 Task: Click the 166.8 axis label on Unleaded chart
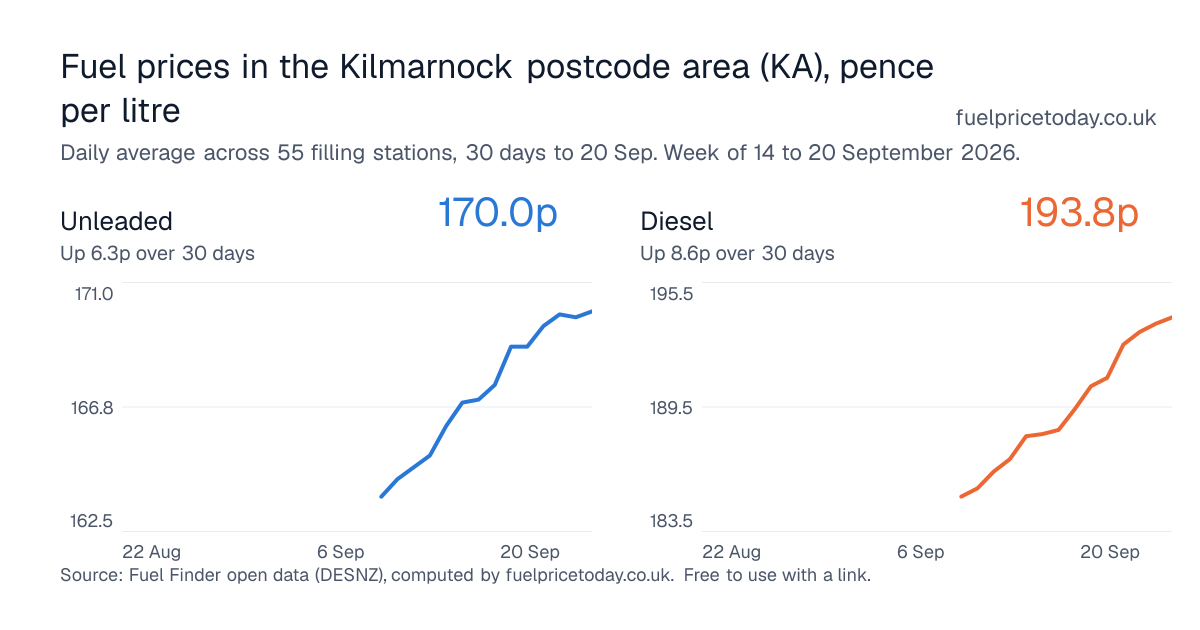coord(94,408)
